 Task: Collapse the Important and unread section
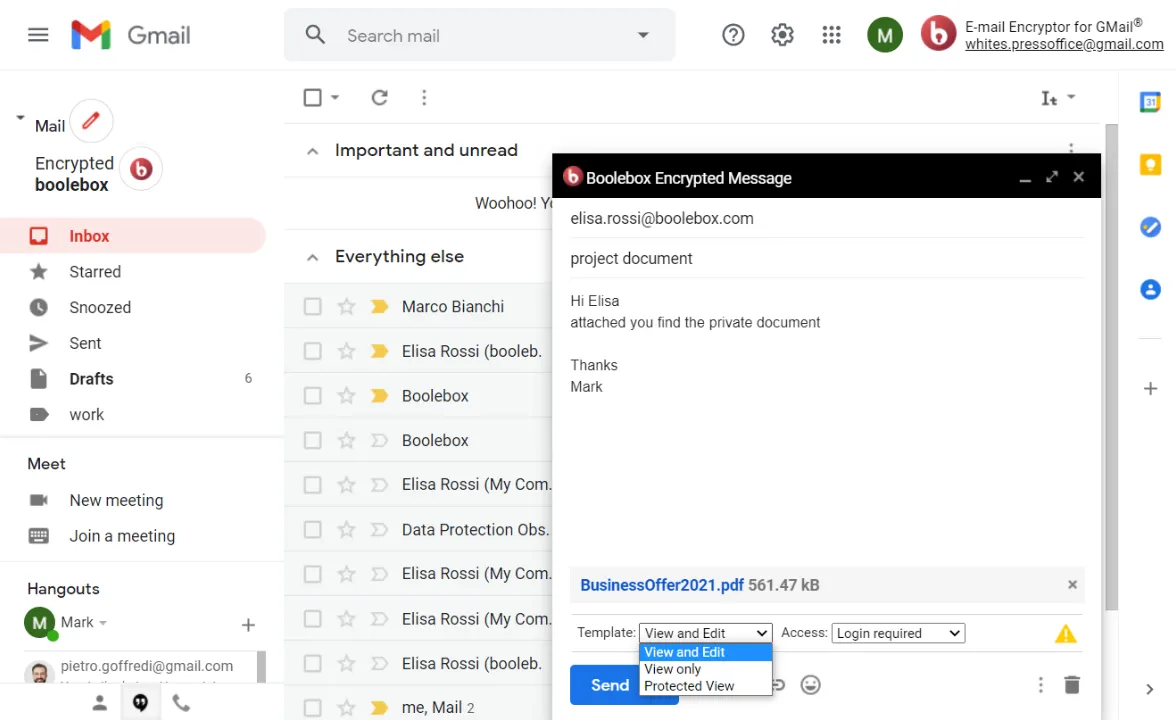313,151
